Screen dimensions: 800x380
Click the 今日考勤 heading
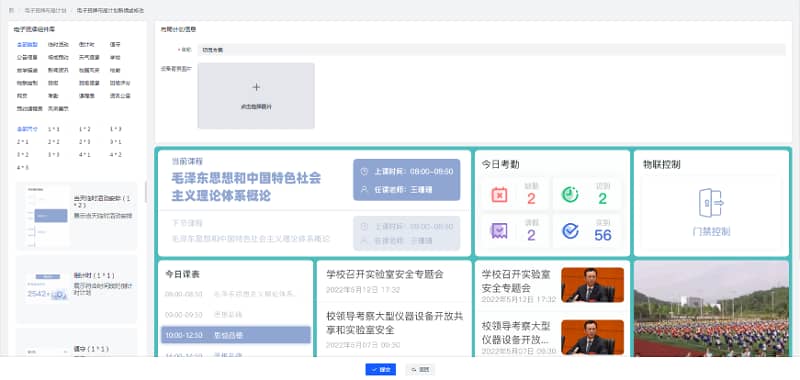tap(501, 164)
